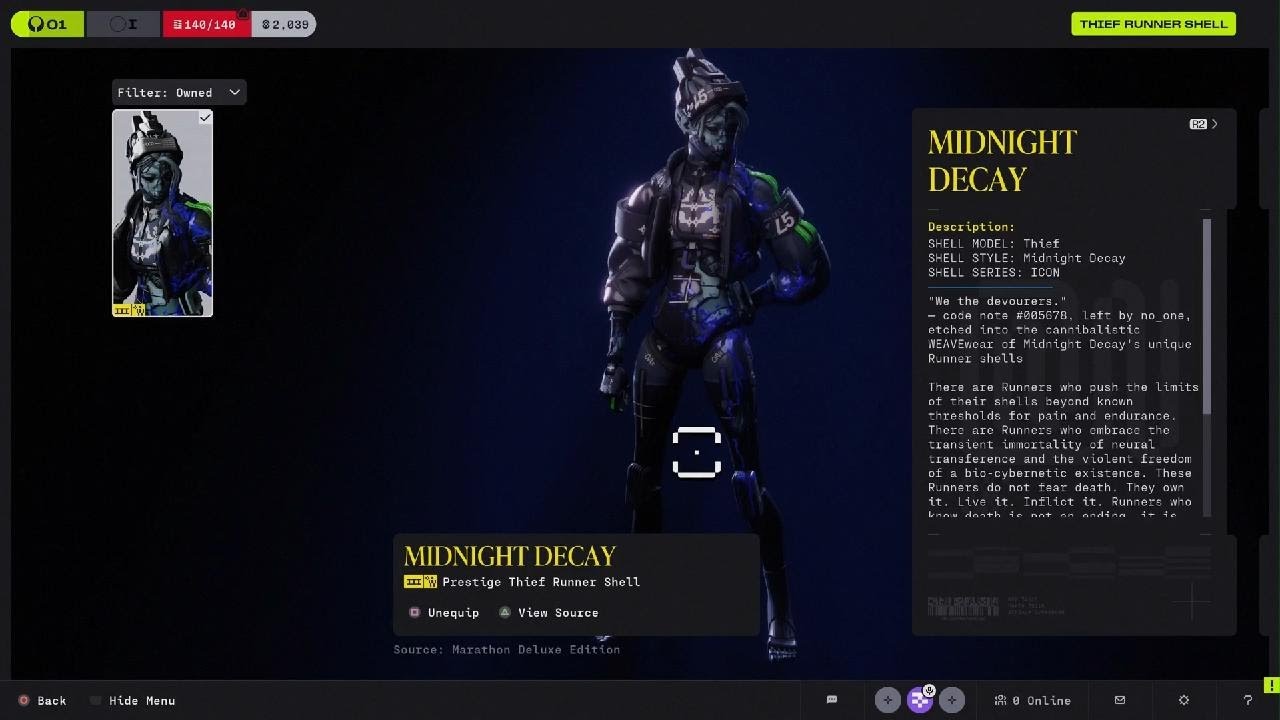Click the prestige icon beside Prestige Thief Runner Shell
The image size is (1280, 720).
tap(420, 581)
